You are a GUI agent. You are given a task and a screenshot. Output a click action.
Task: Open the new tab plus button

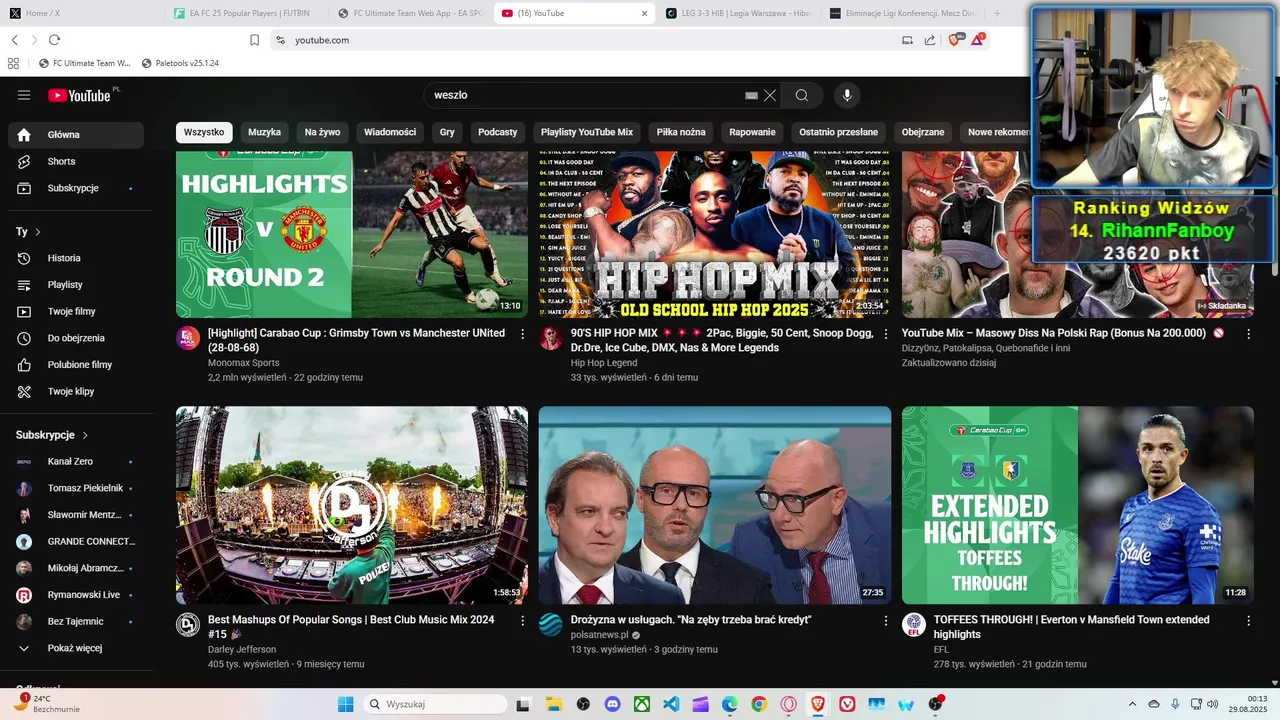click(996, 14)
